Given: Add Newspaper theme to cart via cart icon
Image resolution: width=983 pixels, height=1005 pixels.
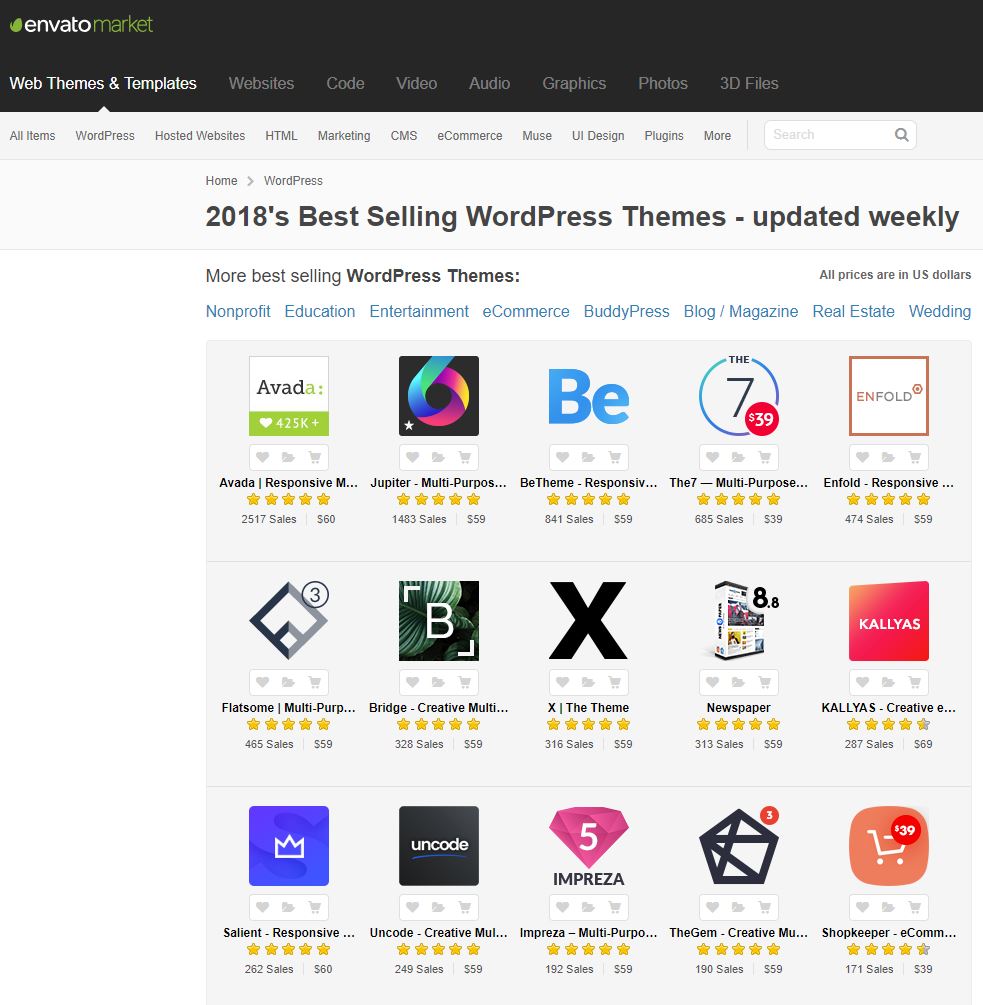Looking at the screenshot, I should (x=764, y=682).
